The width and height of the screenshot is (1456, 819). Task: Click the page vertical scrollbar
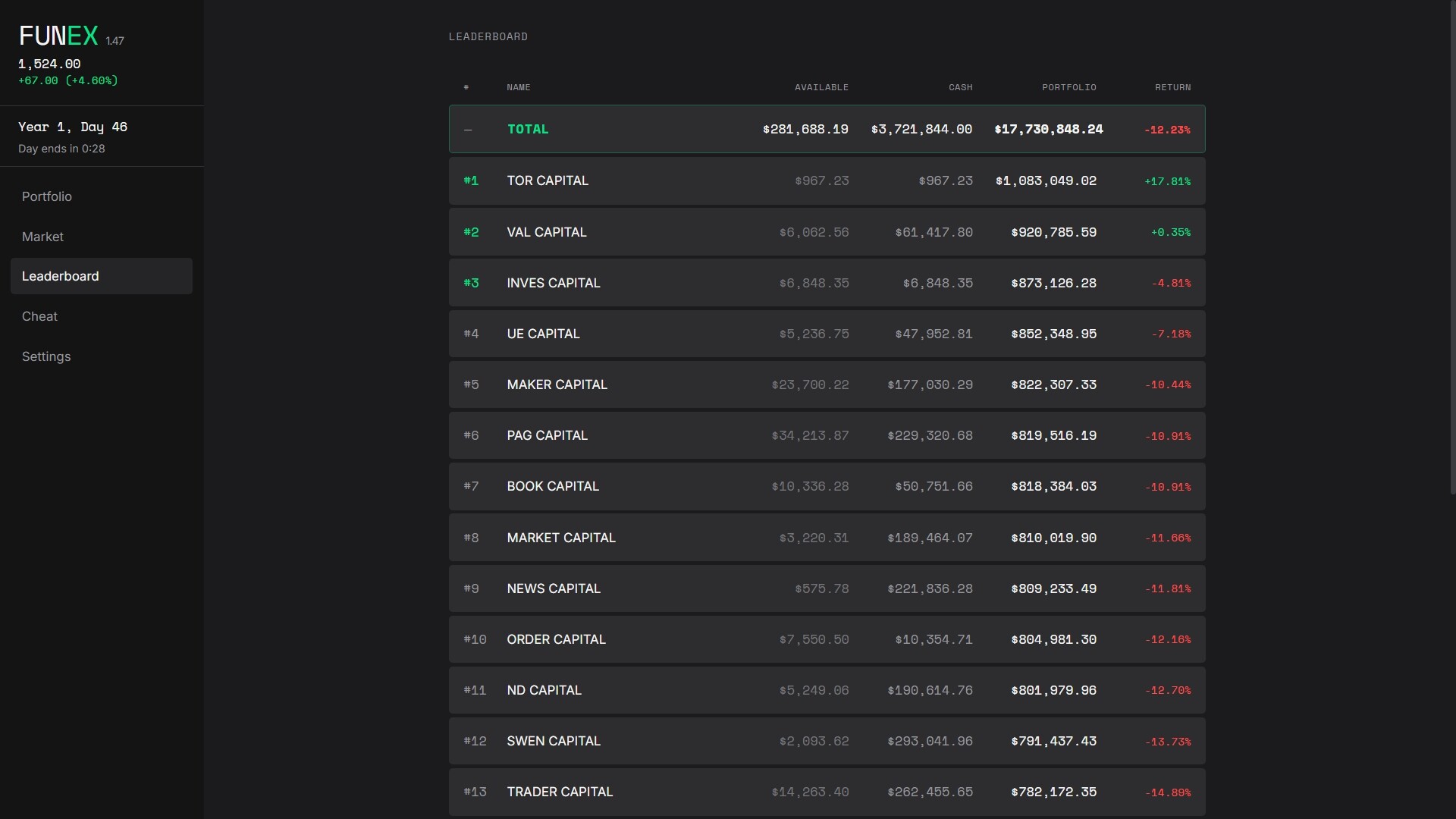pos(1452,247)
